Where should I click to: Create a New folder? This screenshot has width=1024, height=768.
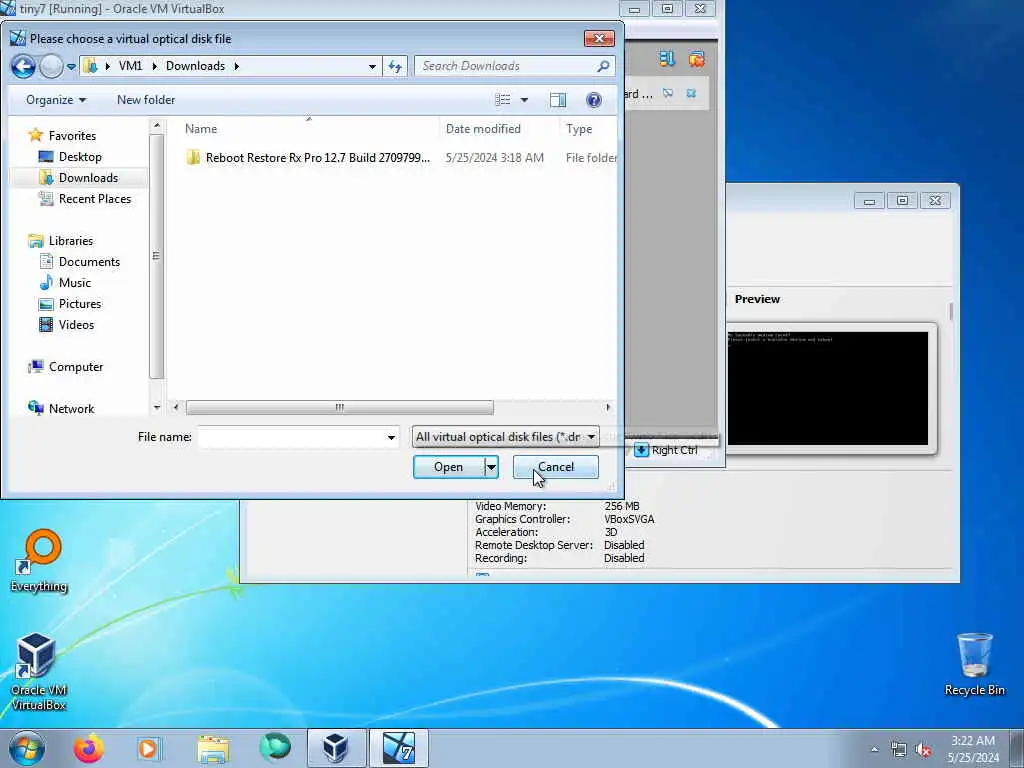coord(146,100)
